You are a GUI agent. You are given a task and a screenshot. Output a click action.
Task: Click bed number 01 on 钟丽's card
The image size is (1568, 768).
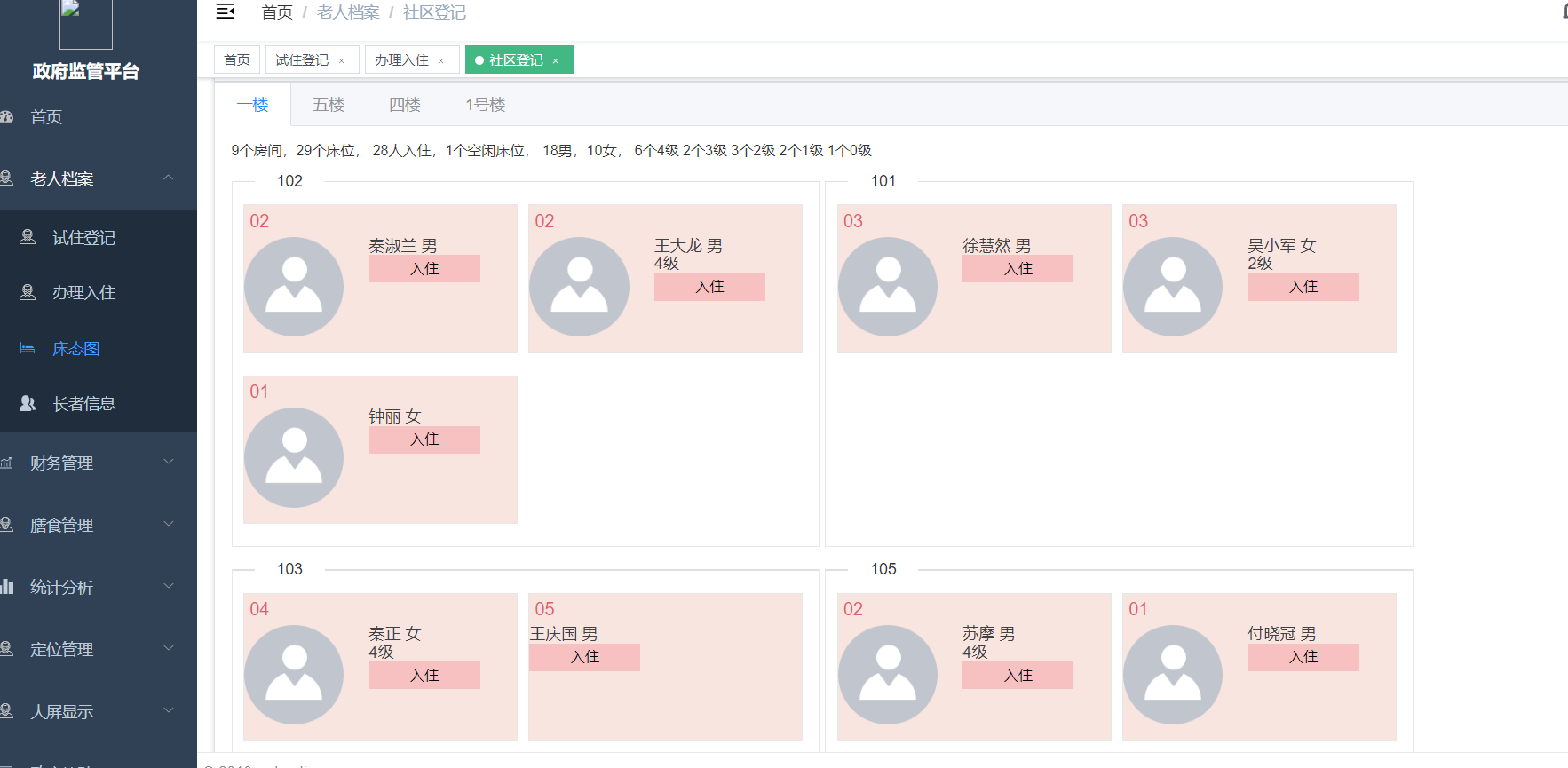(x=258, y=392)
